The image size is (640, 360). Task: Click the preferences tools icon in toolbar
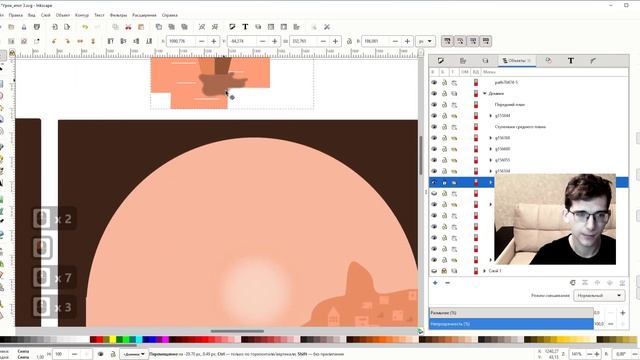tap(327, 27)
